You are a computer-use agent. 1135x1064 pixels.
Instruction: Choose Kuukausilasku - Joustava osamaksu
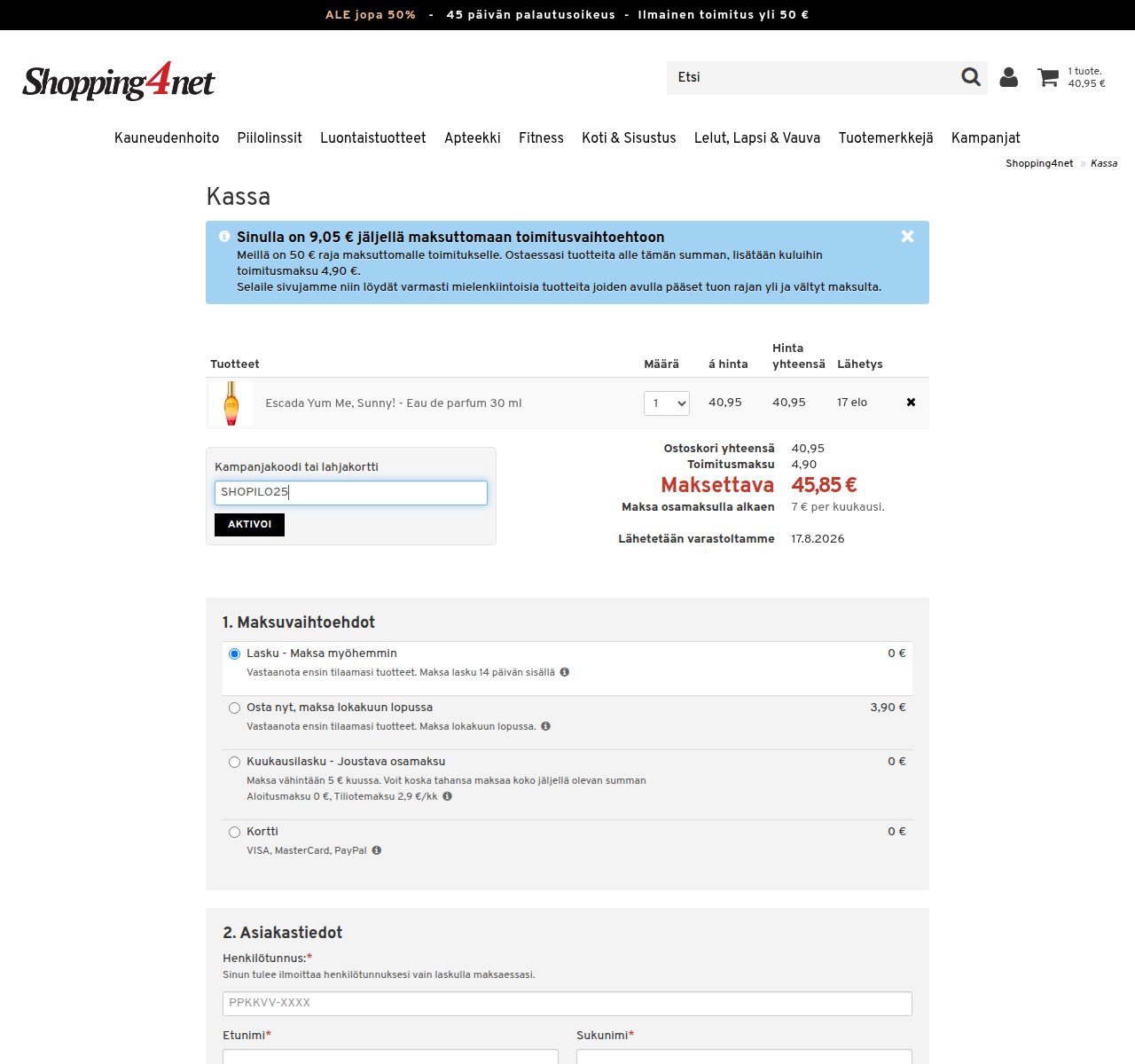(x=234, y=762)
